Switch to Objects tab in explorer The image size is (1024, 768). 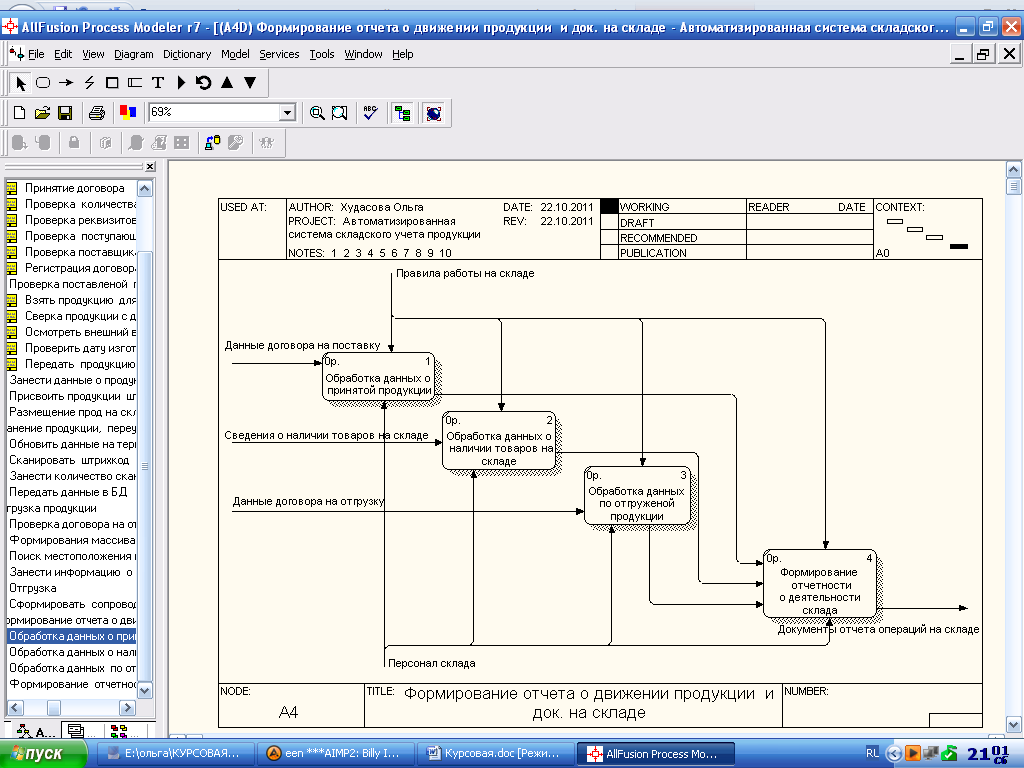click(x=124, y=731)
